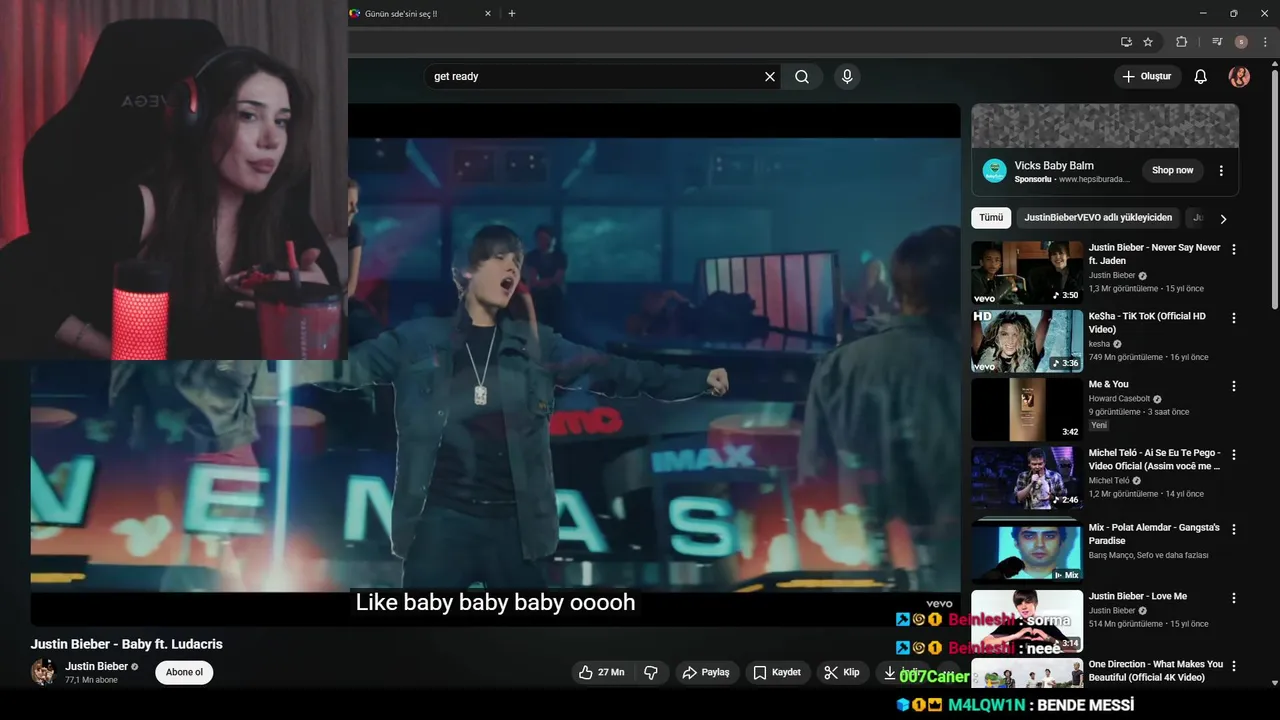Open menu for Michel Teló video
The image size is (1280, 720).
1234,454
